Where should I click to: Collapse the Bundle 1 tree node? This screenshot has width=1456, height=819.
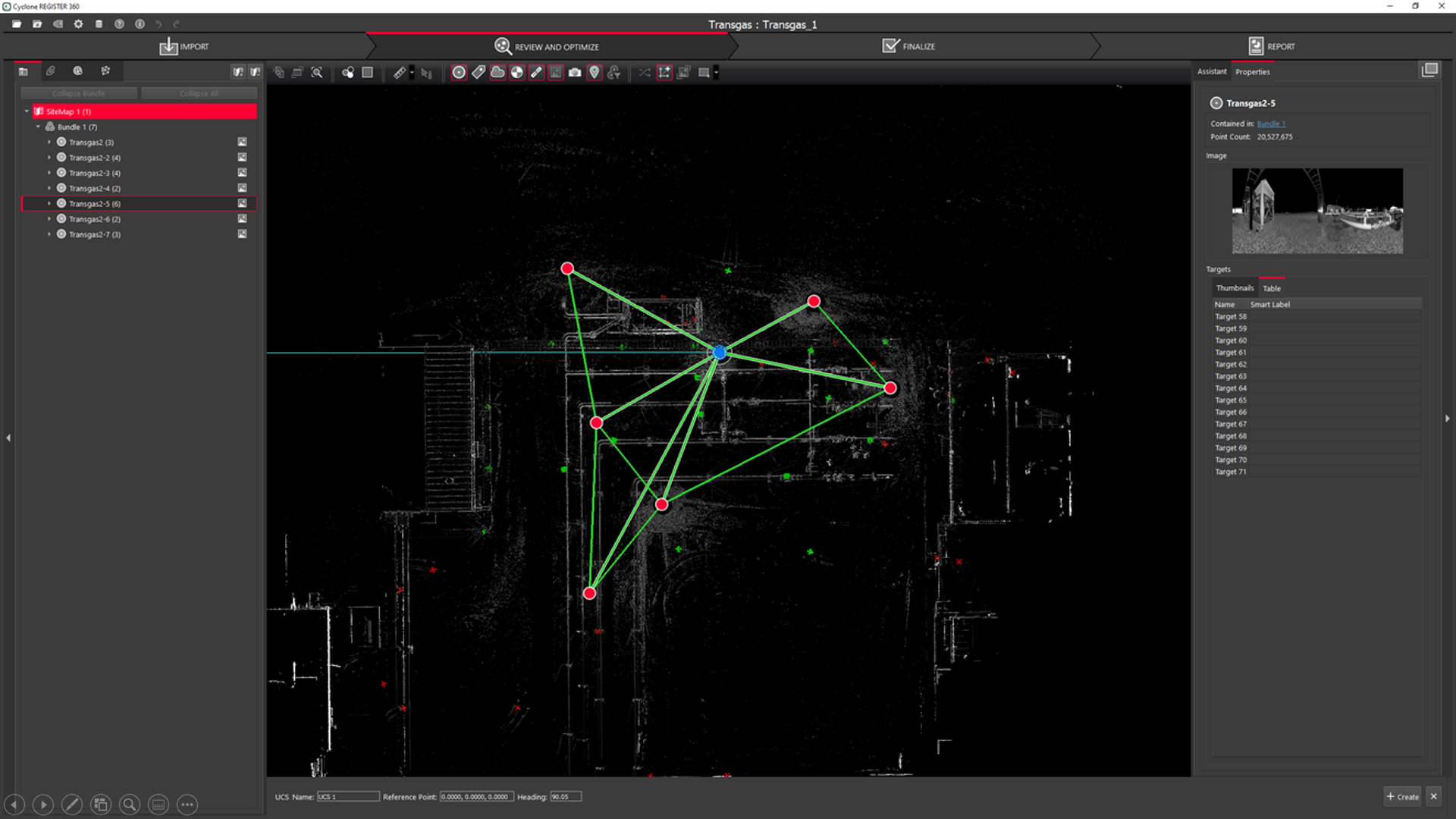(x=38, y=127)
